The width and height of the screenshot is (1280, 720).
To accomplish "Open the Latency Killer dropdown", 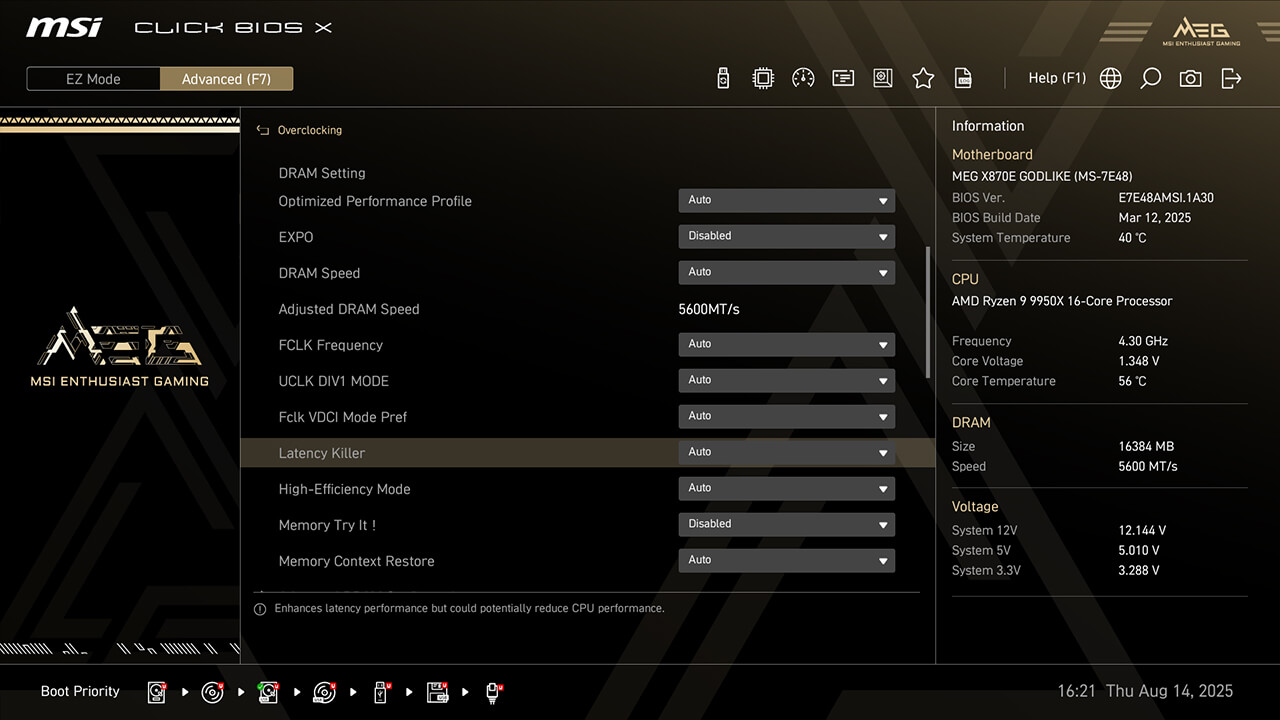I will (x=786, y=453).
